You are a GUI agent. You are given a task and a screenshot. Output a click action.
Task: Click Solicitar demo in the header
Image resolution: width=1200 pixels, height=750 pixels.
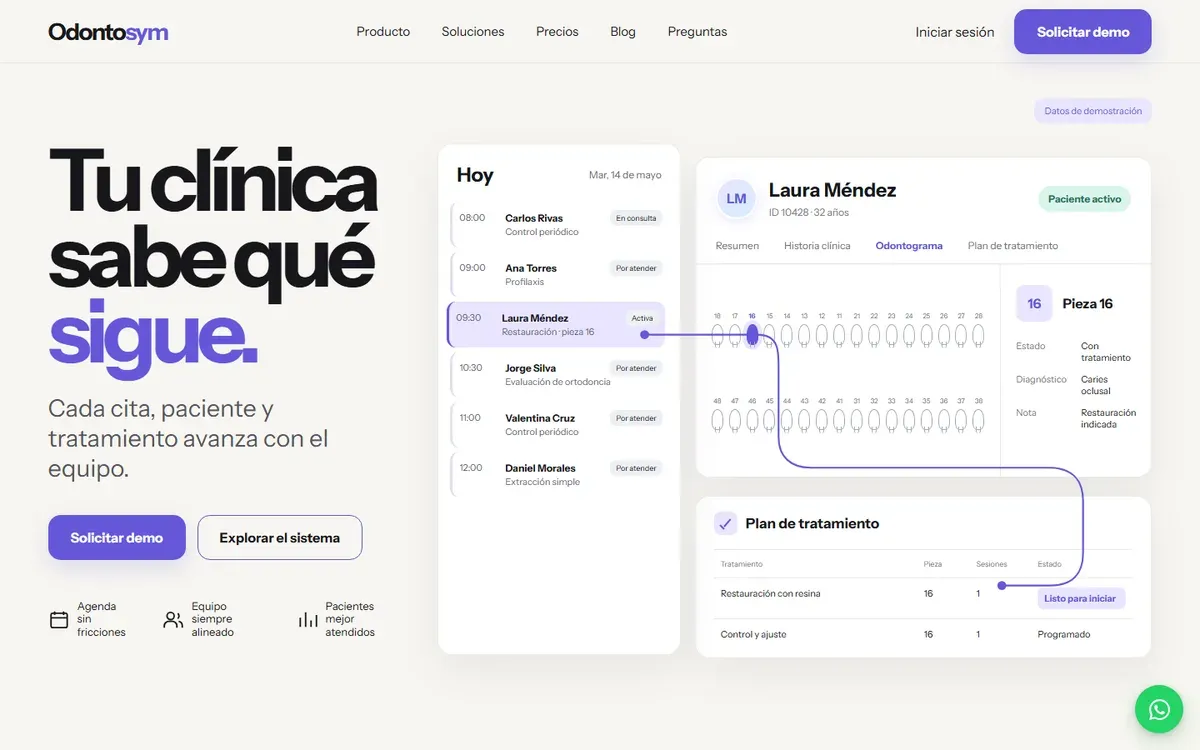point(1083,32)
